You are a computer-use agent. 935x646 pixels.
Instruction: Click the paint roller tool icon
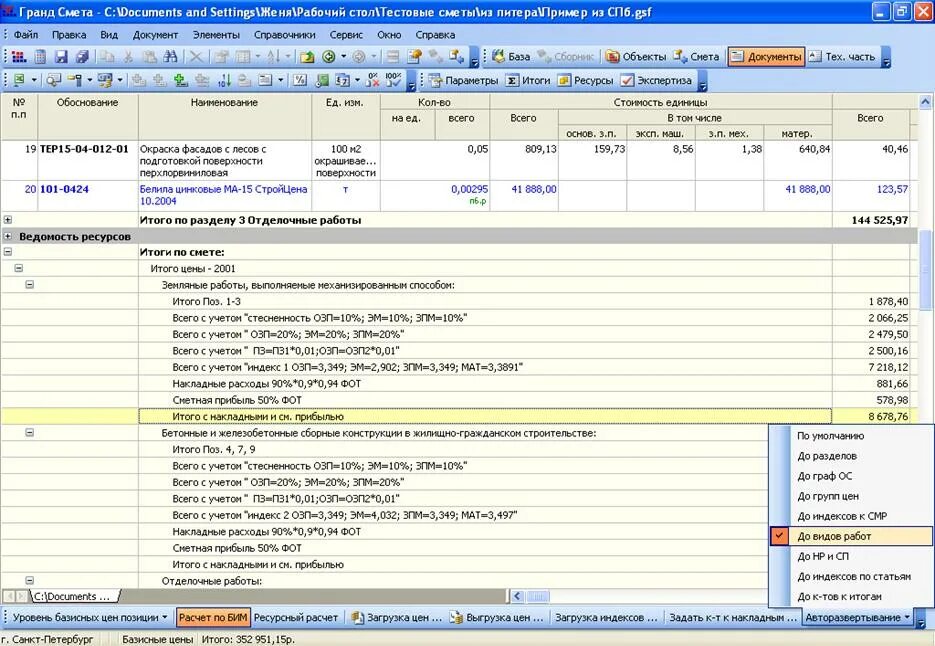coord(75,80)
